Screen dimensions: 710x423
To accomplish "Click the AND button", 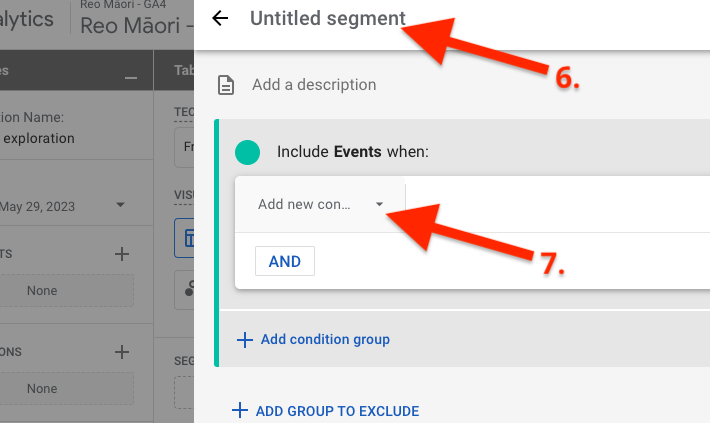I will (x=285, y=261).
